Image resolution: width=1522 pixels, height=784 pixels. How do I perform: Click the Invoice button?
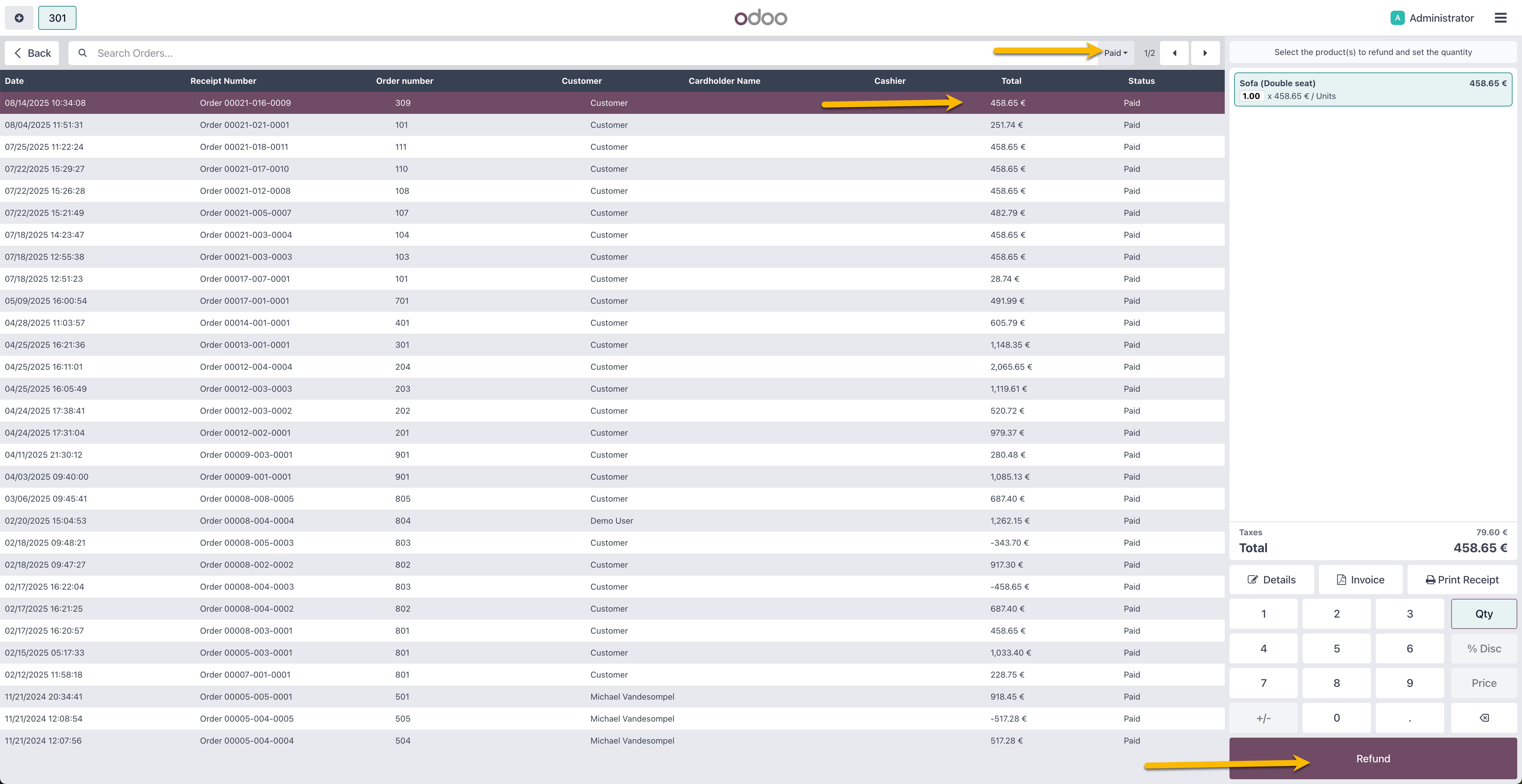1360,580
